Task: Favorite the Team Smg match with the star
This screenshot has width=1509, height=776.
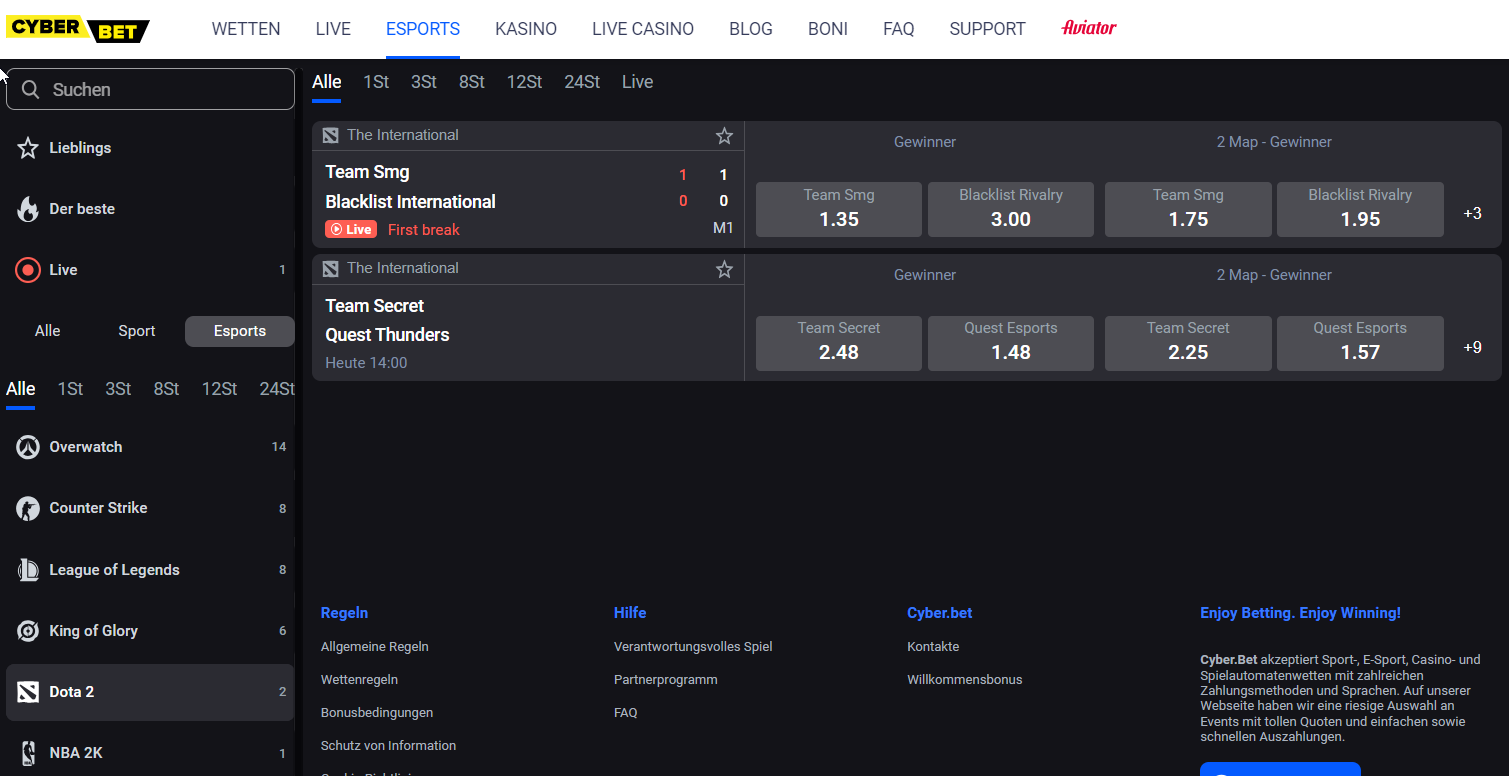Action: pos(724,135)
